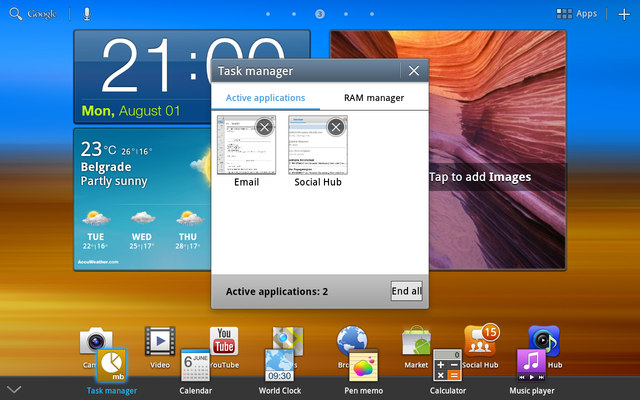Collapse the mini apps tray arrow

[x=14, y=388]
